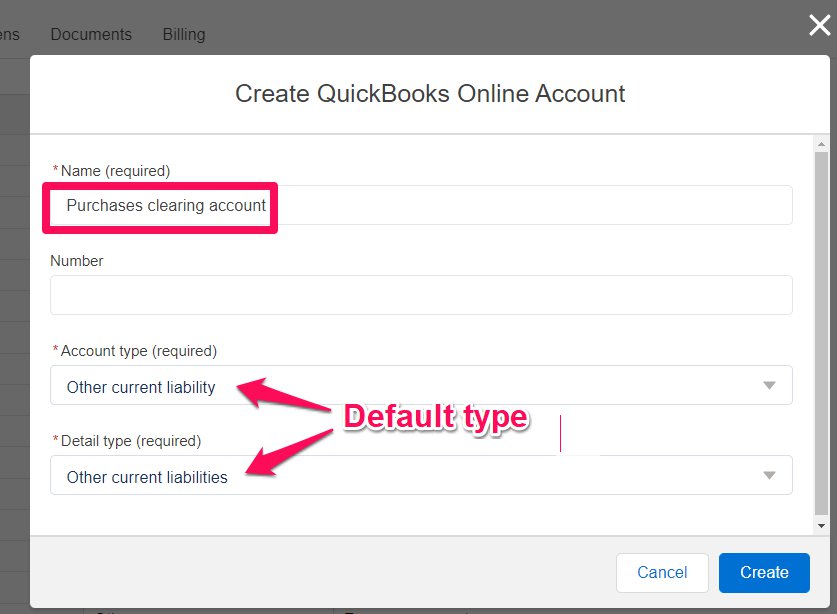Image resolution: width=837 pixels, height=614 pixels.
Task: Click the Detail type dropdown arrow
Action: coord(769,475)
